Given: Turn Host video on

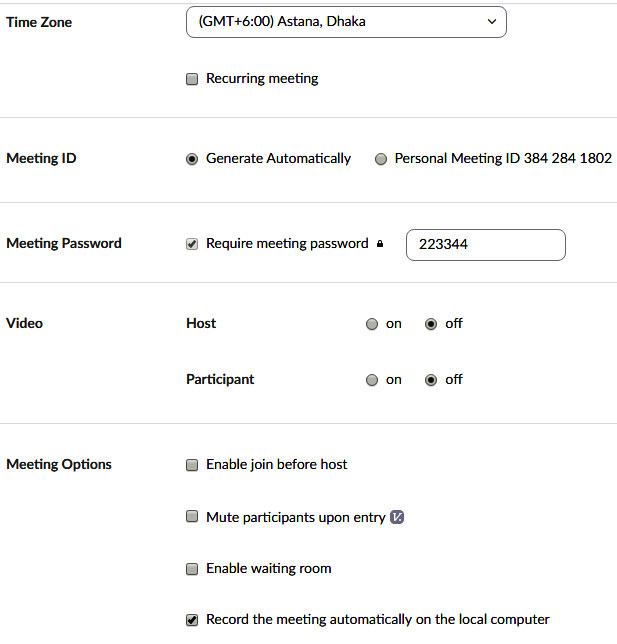Looking at the screenshot, I should click(372, 324).
